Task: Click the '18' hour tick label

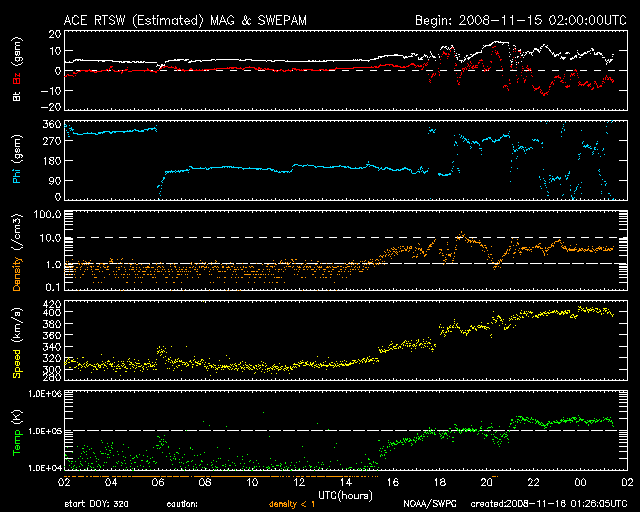Action: [x=440, y=482]
